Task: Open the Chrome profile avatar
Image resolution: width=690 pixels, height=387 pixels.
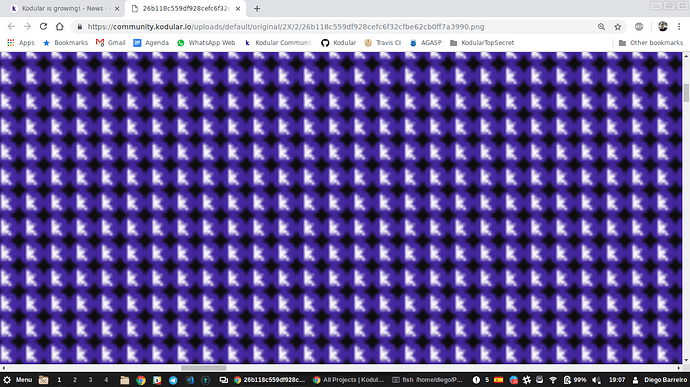Action: tap(663, 26)
